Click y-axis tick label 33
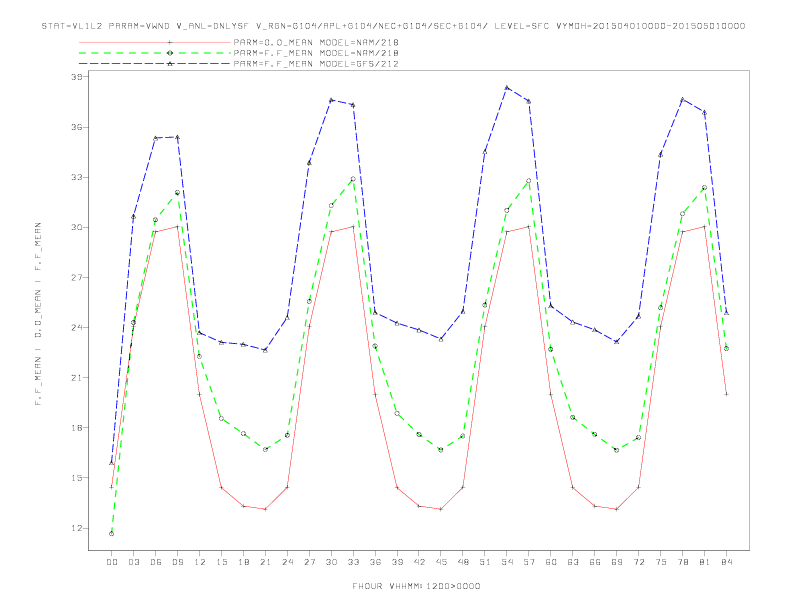Image resolution: width=792 pixels, height=612 pixels. 77,177
